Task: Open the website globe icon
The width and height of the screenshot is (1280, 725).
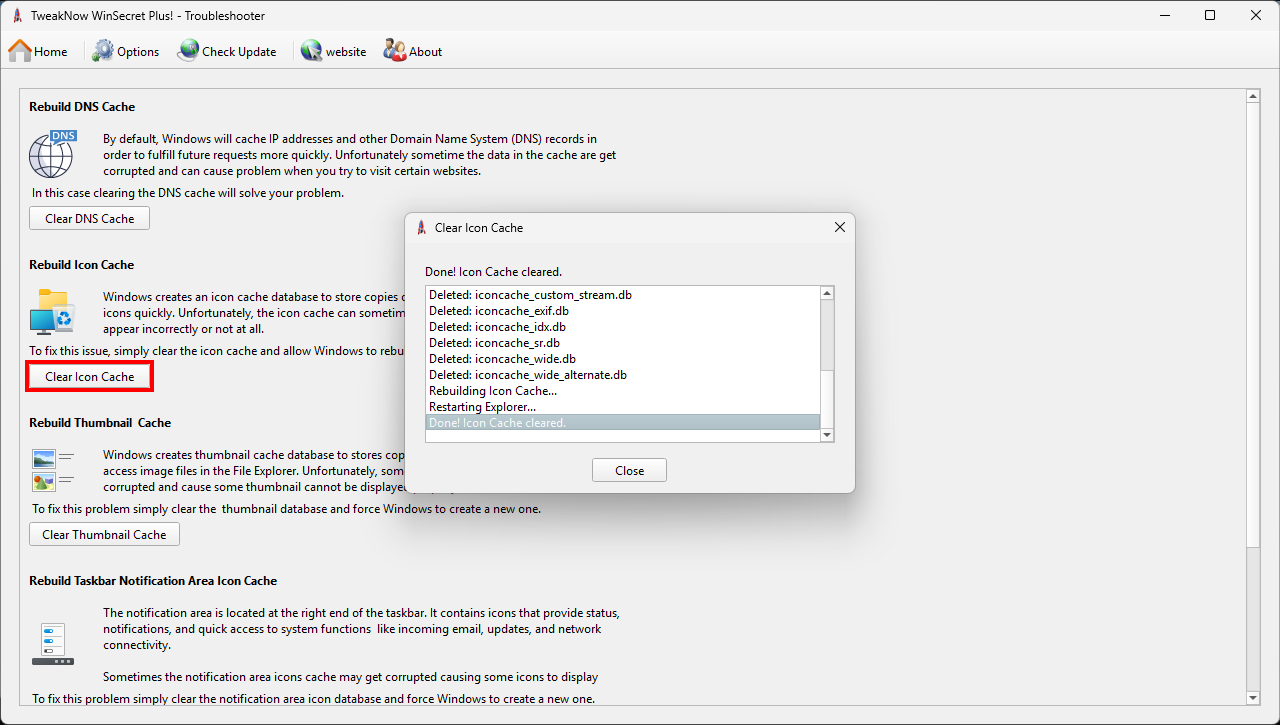Action: [311, 51]
